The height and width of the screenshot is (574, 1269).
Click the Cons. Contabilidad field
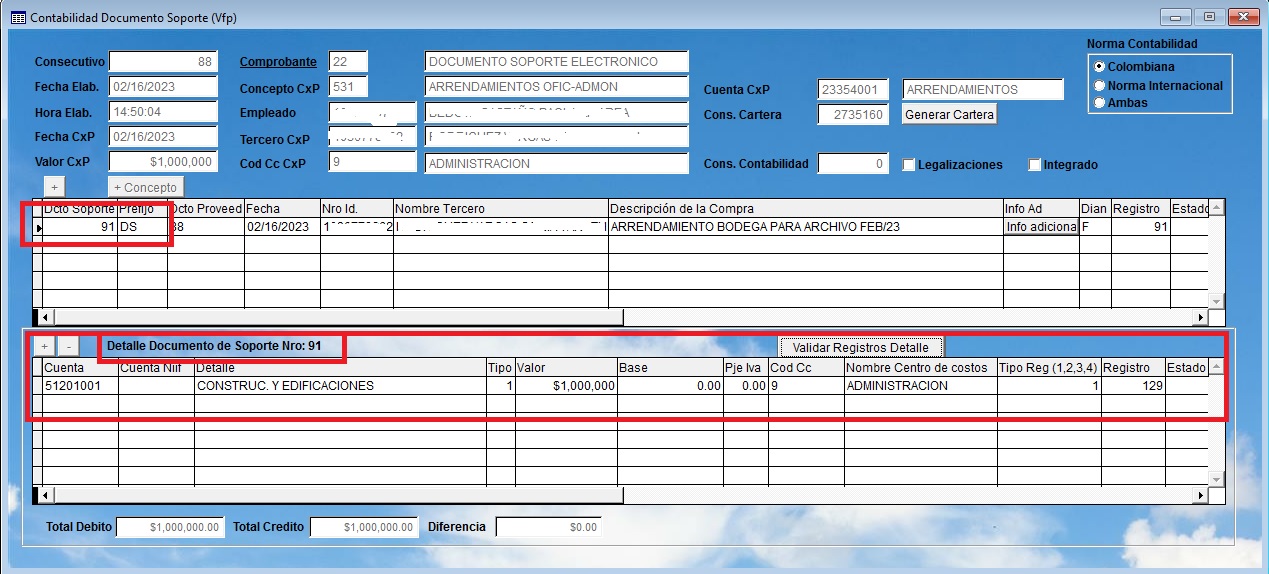coord(853,163)
